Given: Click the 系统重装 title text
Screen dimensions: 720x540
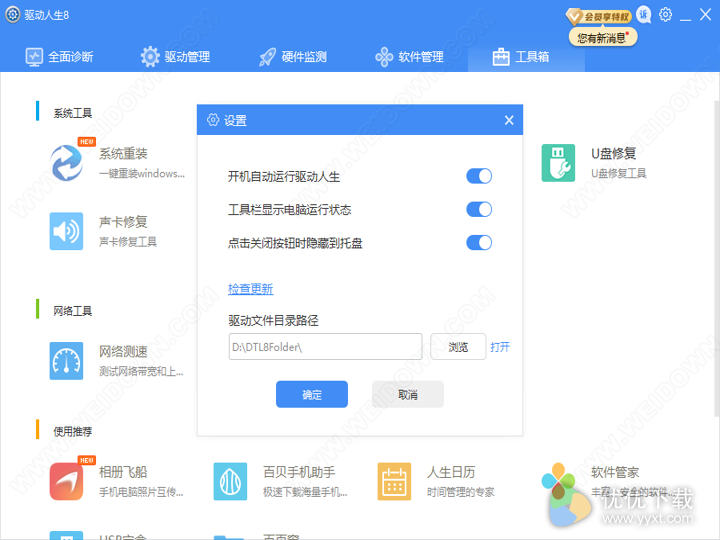Looking at the screenshot, I should pos(123,154).
